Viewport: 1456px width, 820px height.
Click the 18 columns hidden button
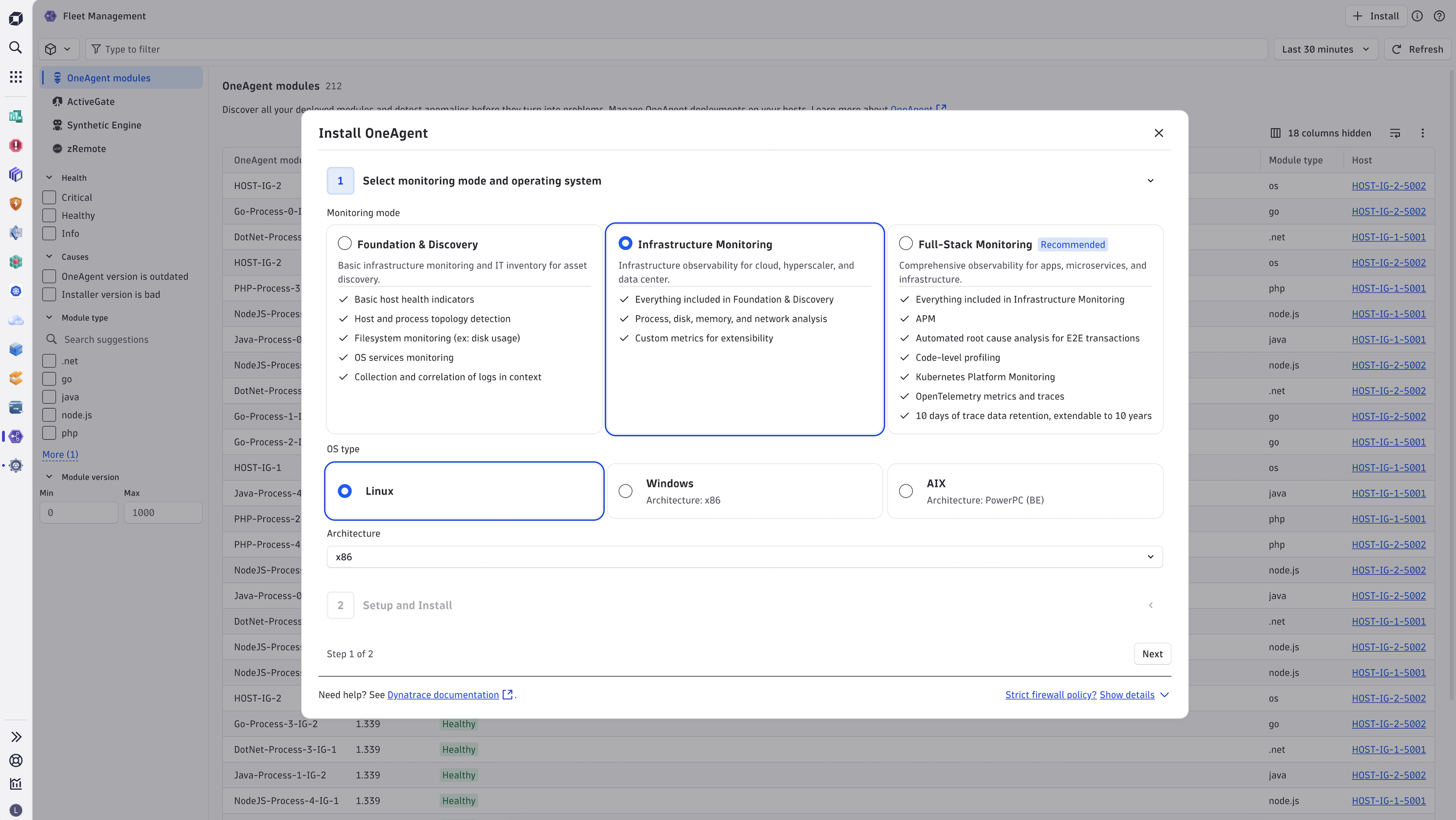[x=1321, y=134]
